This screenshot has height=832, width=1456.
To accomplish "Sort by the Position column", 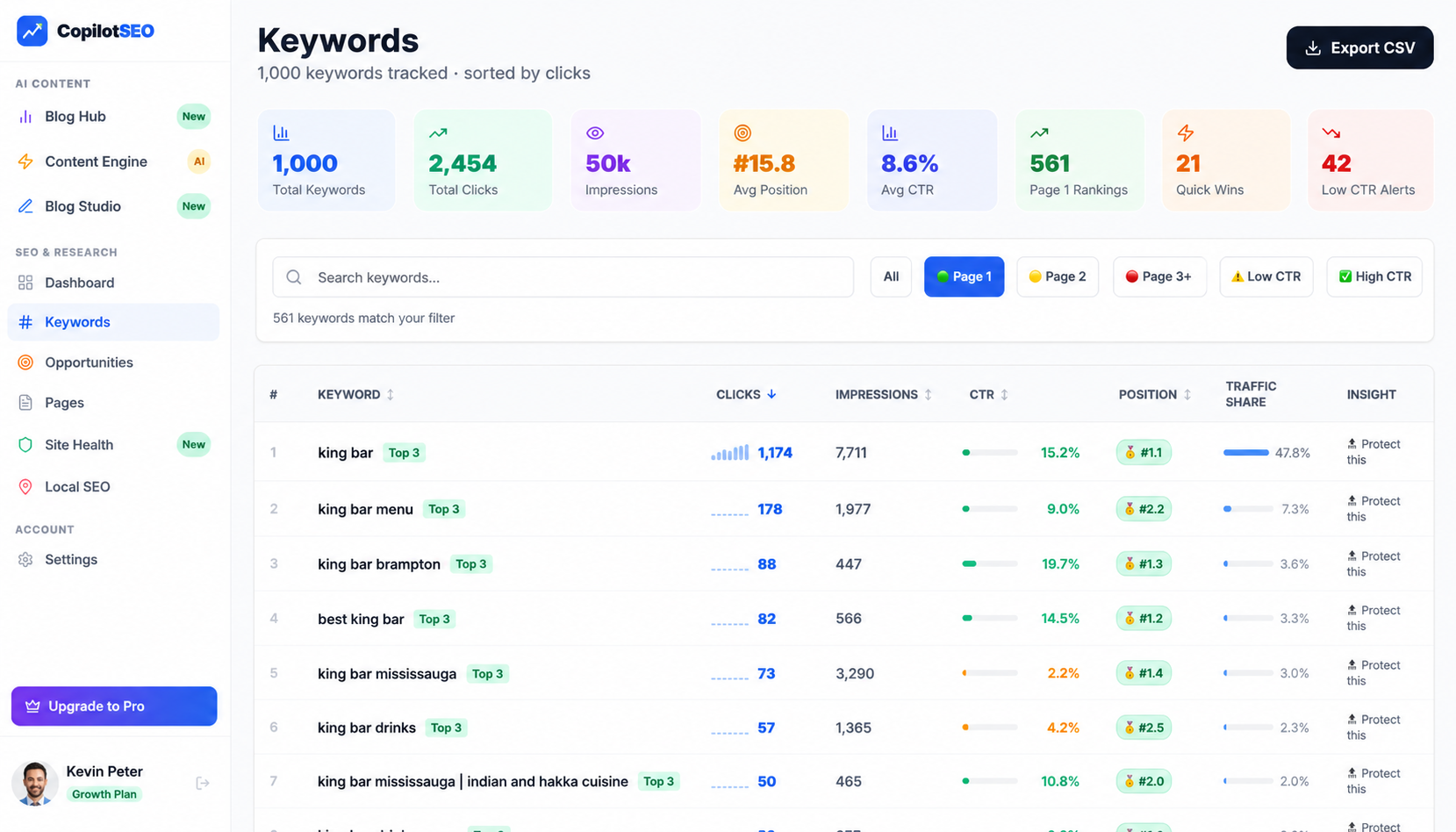I will 1155,395.
